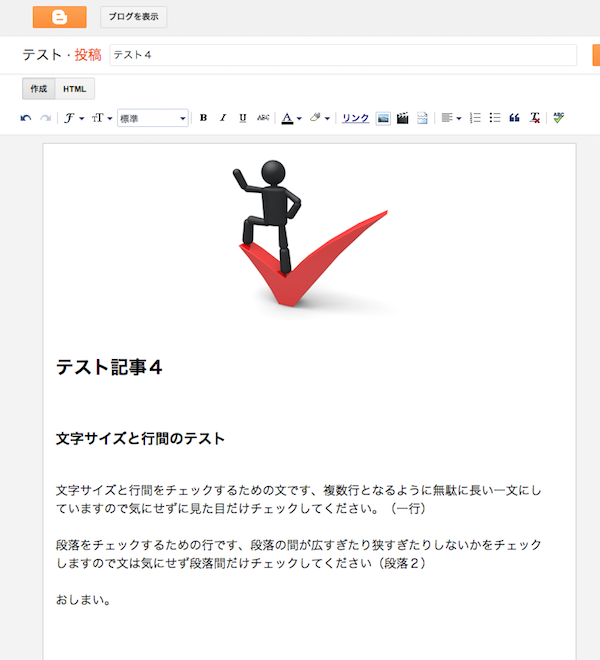The image size is (600, 660).
Task: Toggle strikethrough formatting
Action: (263, 118)
